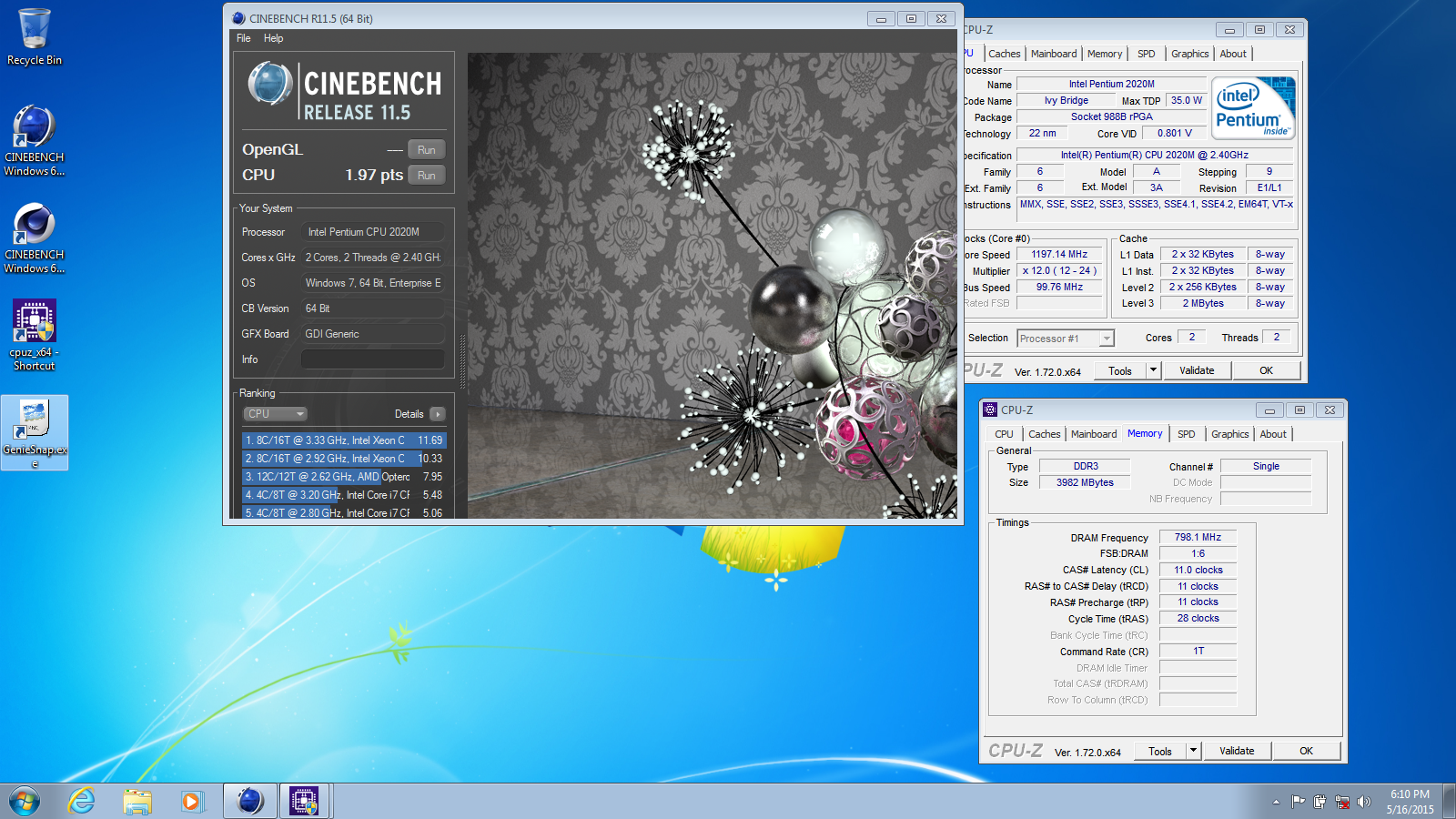Click Tools button in lower CPU-Z window

[x=1160, y=752]
